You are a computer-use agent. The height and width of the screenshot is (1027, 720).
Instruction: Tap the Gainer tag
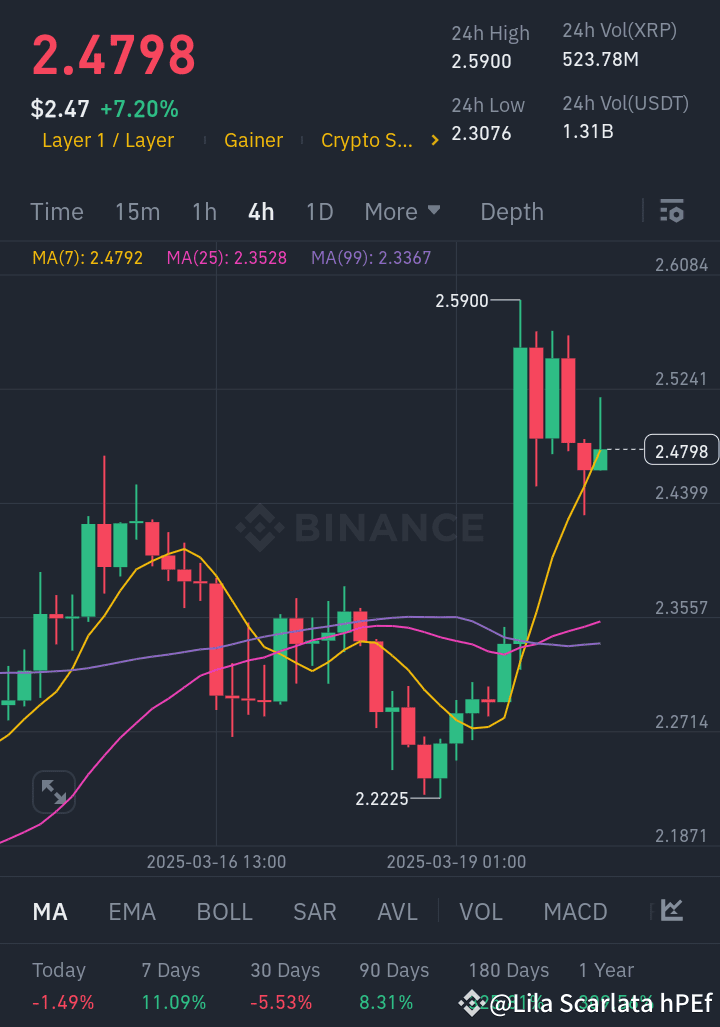pyautogui.click(x=253, y=141)
